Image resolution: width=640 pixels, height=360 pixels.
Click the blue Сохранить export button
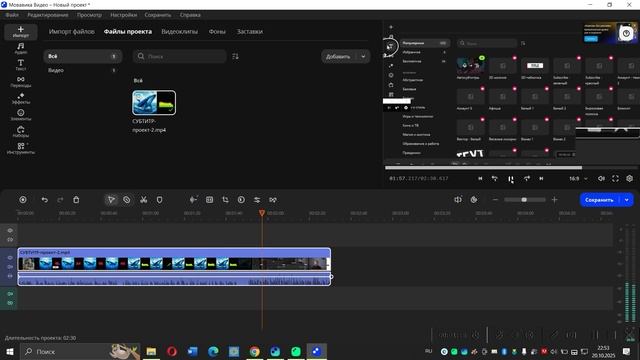[x=600, y=200]
